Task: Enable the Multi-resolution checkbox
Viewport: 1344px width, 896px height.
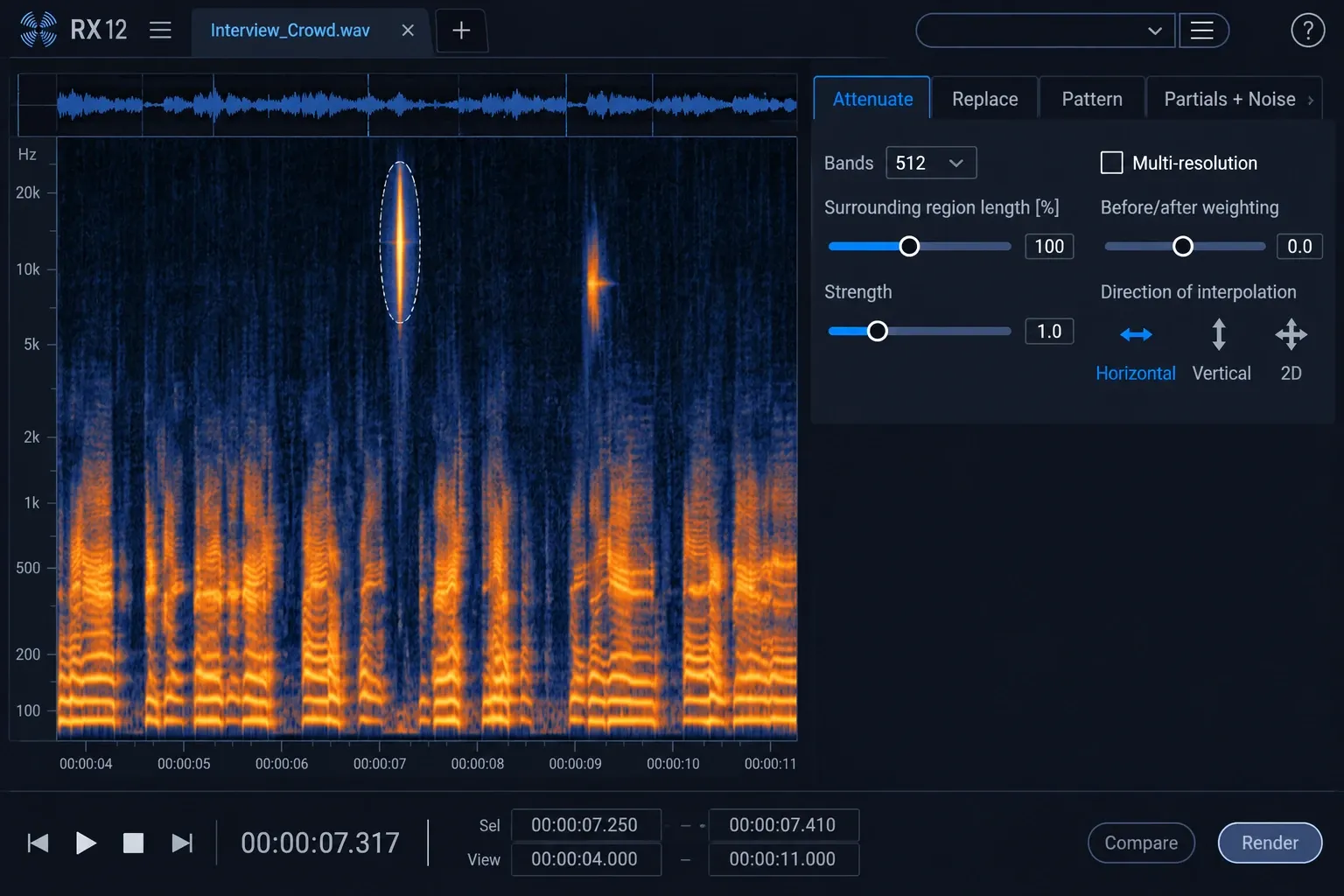Action: point(1111,163)
